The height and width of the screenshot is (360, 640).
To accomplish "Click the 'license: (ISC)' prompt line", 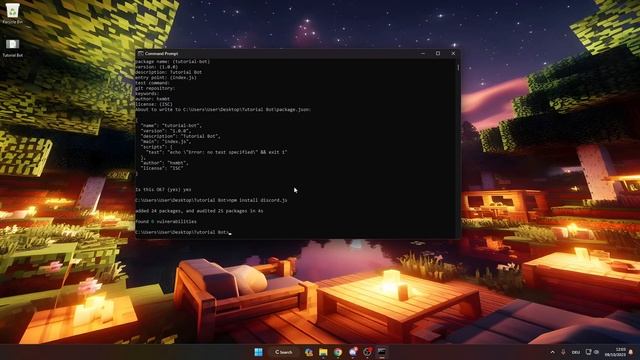I will tap(154, 104).
